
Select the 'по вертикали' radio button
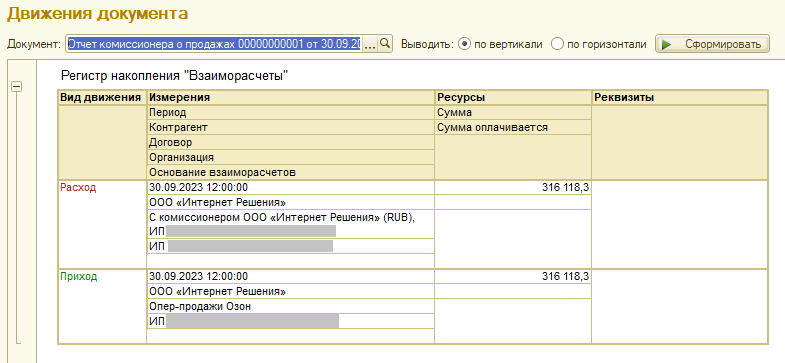[x=464, y=44]
